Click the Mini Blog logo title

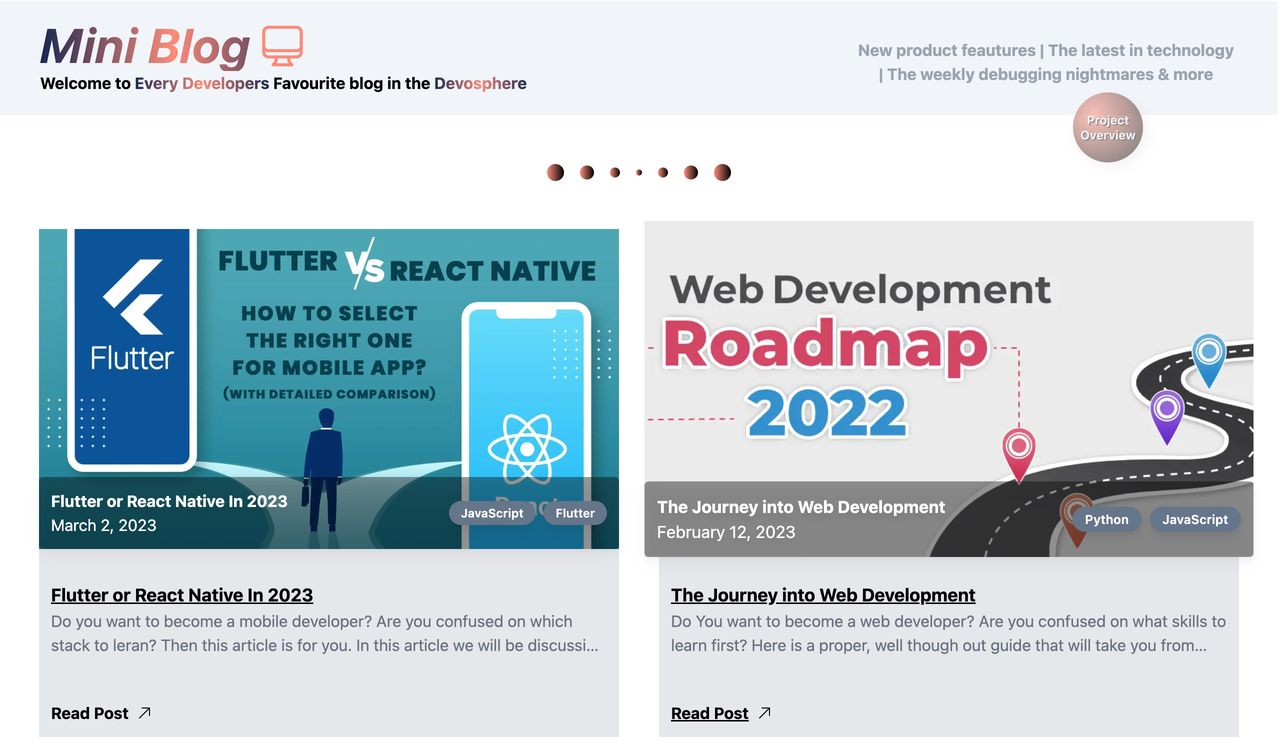pos(145,47)
